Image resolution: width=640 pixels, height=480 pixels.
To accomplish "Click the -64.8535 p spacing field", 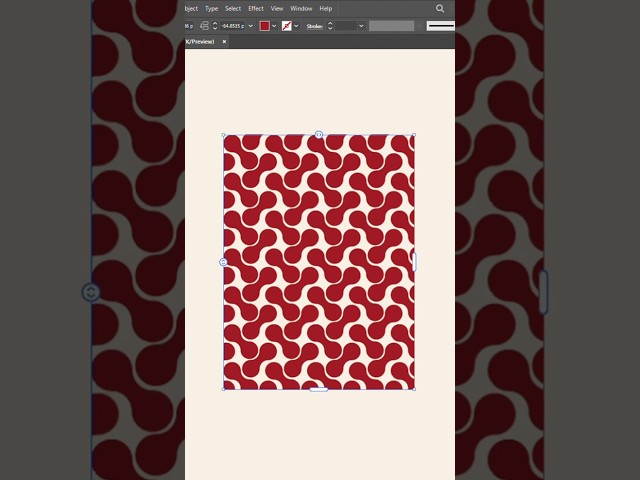I will 233,26.
